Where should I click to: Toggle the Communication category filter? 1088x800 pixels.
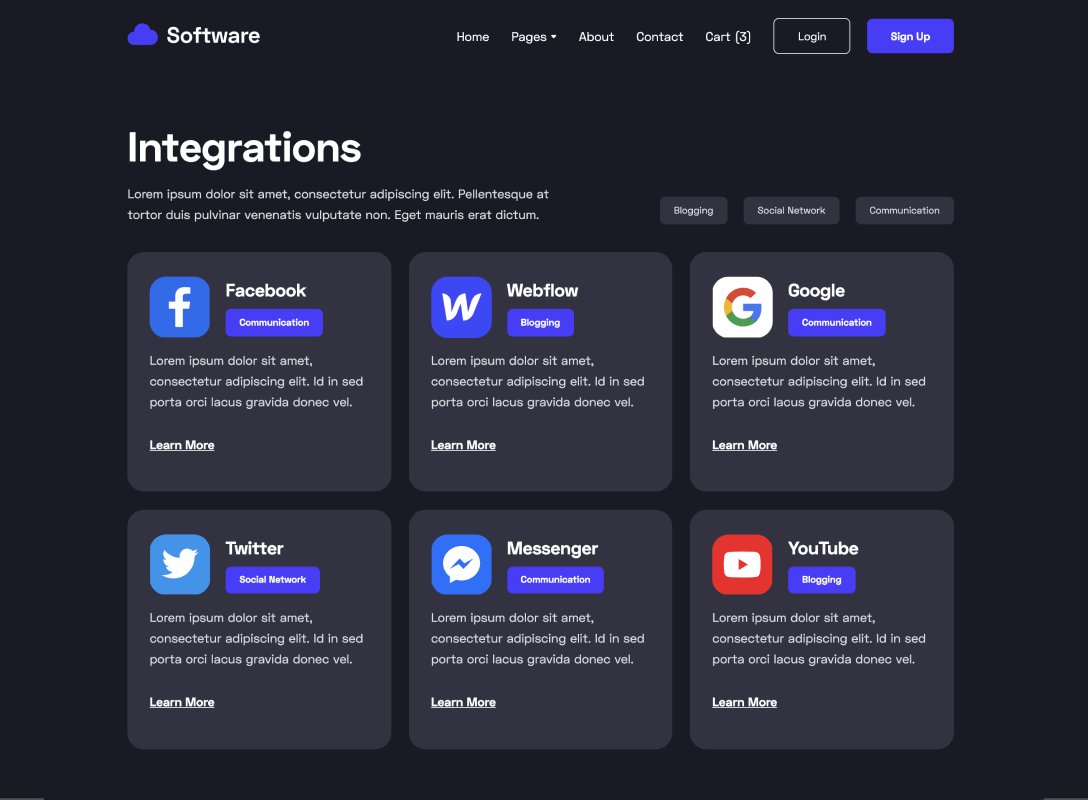(904, 210)
